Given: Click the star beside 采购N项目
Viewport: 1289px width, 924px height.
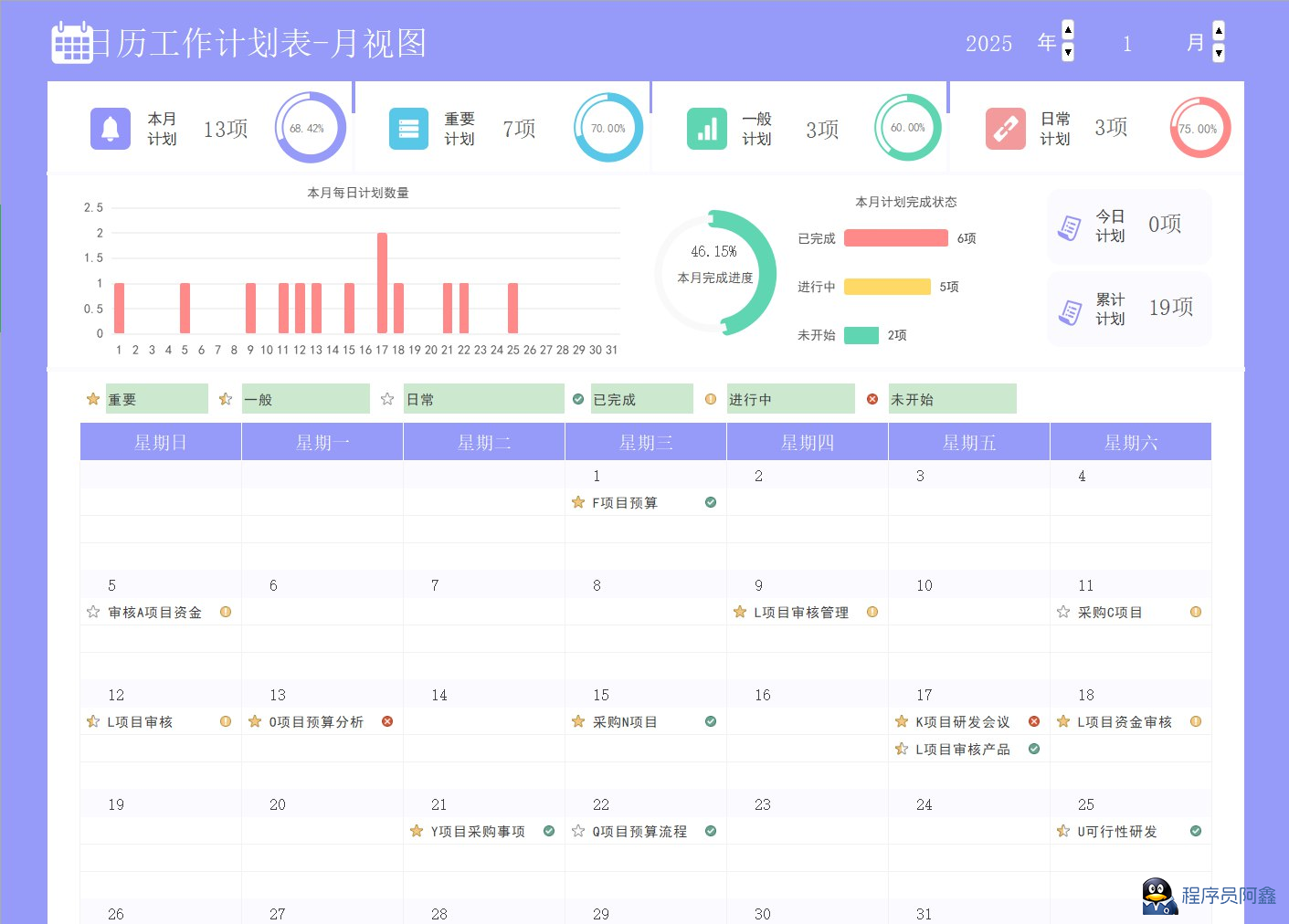Looking at the screenshot, I should (x=578, y=721).
